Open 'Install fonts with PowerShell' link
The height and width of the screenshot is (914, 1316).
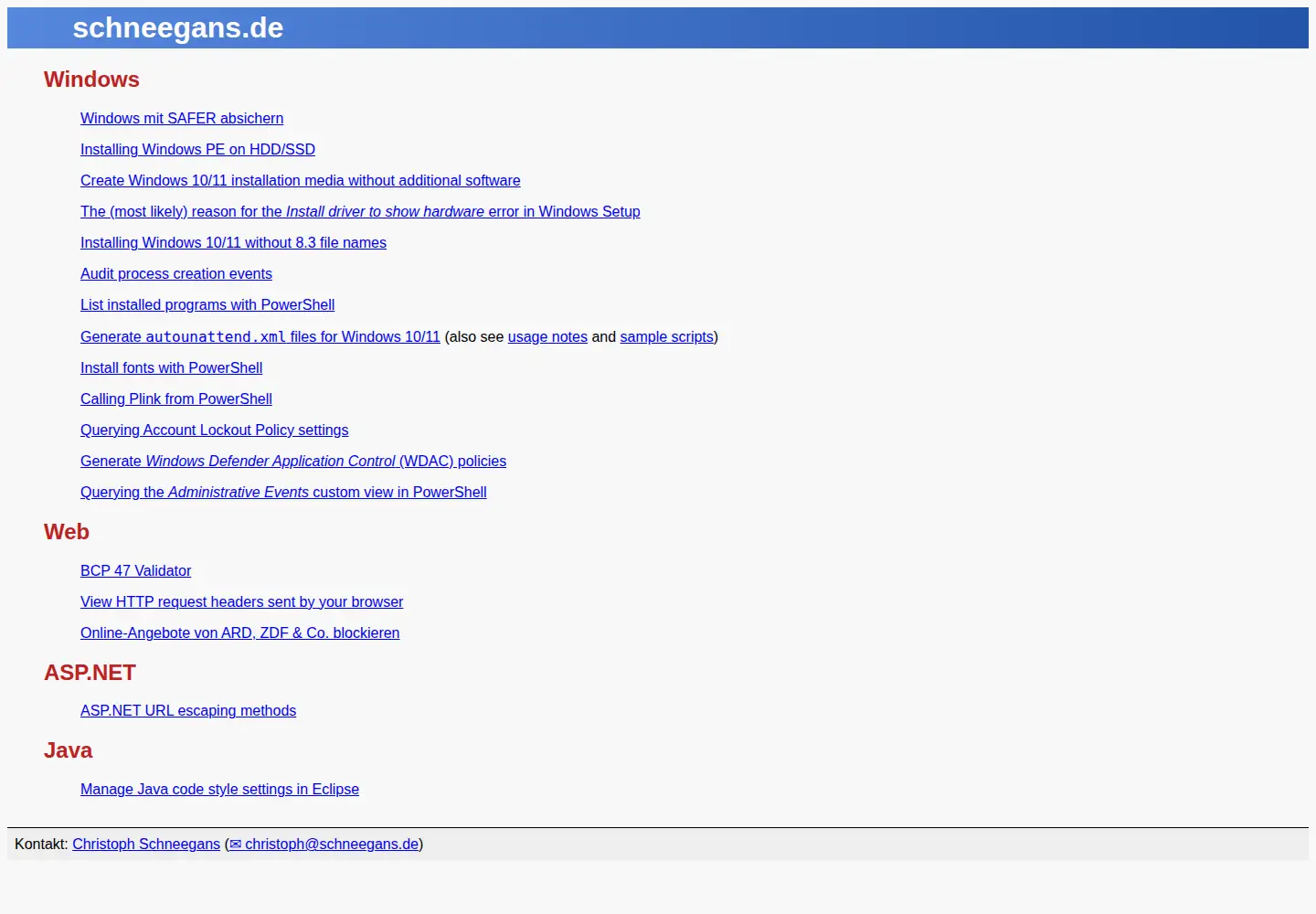coord(171,367)
